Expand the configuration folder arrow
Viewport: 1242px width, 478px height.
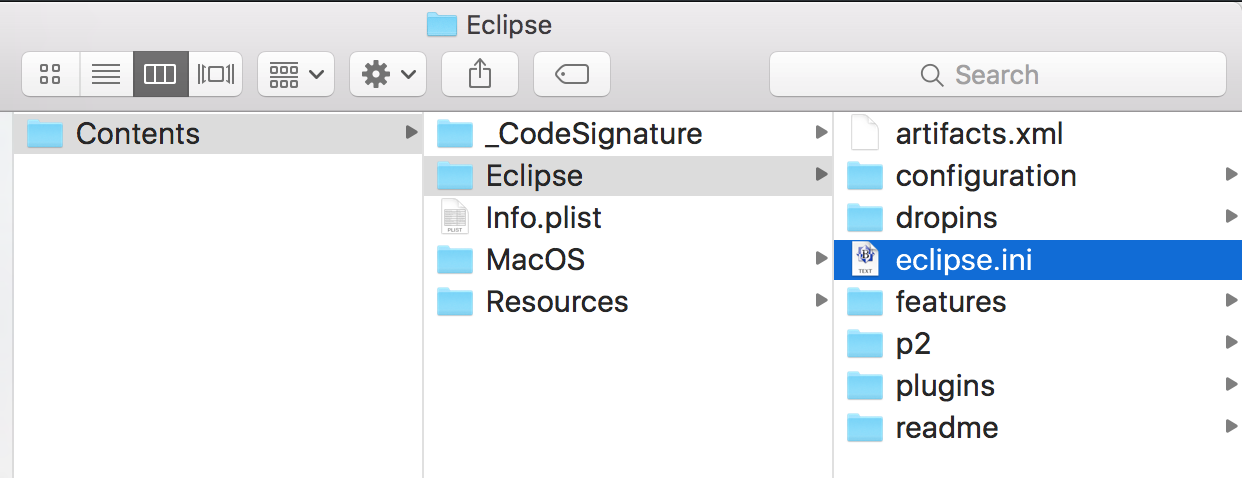click(1231, 176)
